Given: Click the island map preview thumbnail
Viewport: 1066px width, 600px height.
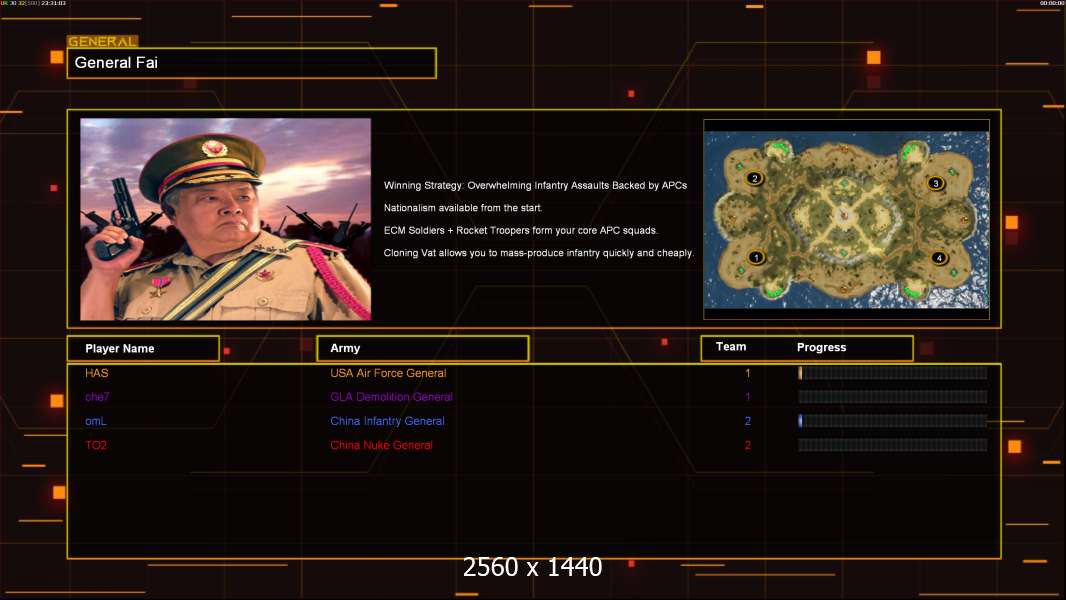Looking at the screenshot, I should click(x=846, y=219).
